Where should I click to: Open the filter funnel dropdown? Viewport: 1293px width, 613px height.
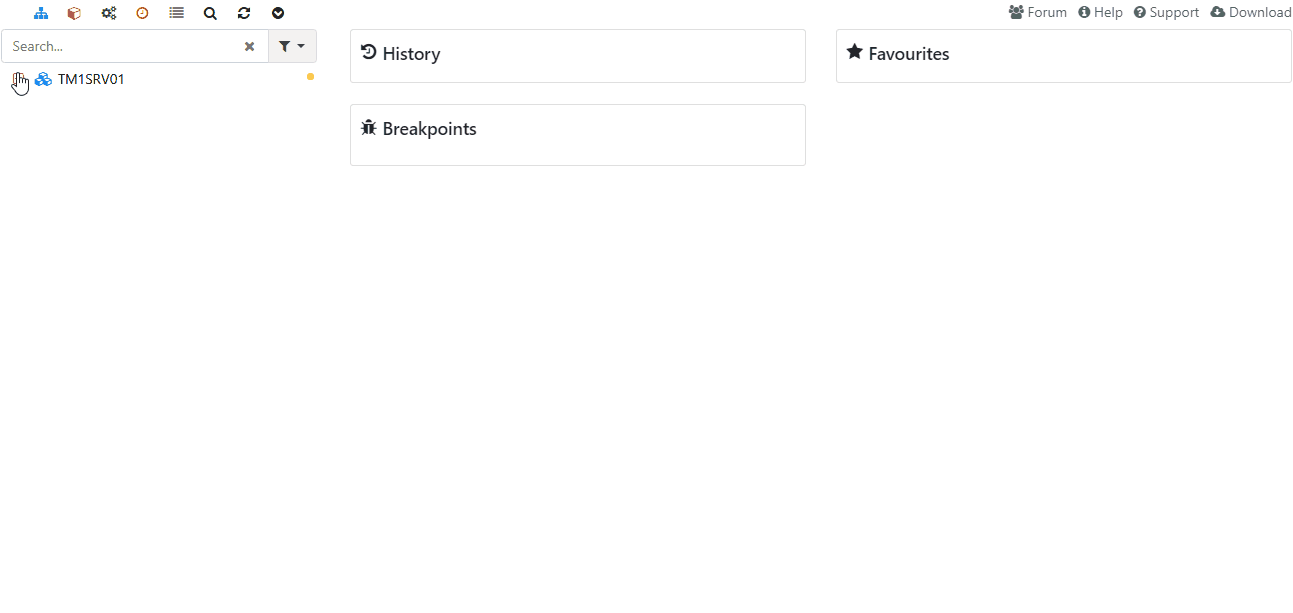point(292,46)
